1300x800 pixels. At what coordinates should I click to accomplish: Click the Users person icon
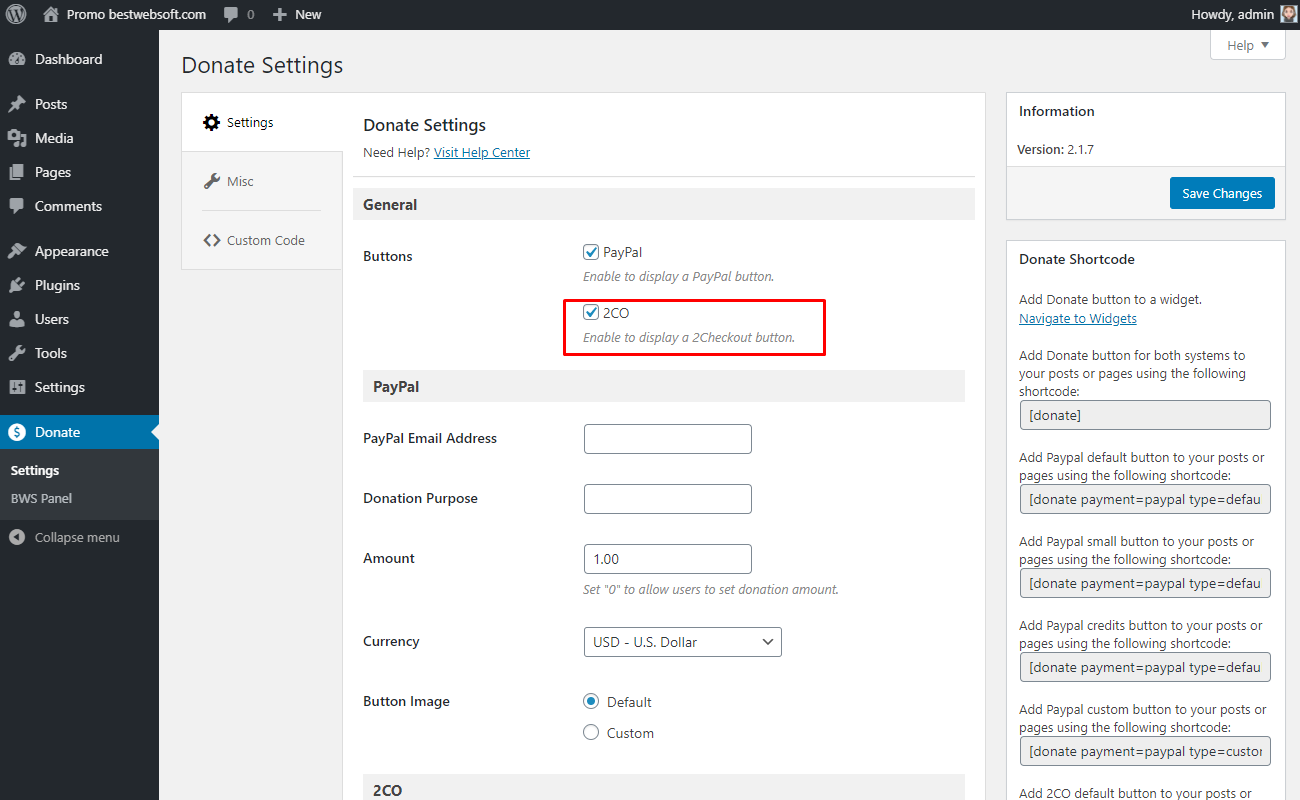17,319
